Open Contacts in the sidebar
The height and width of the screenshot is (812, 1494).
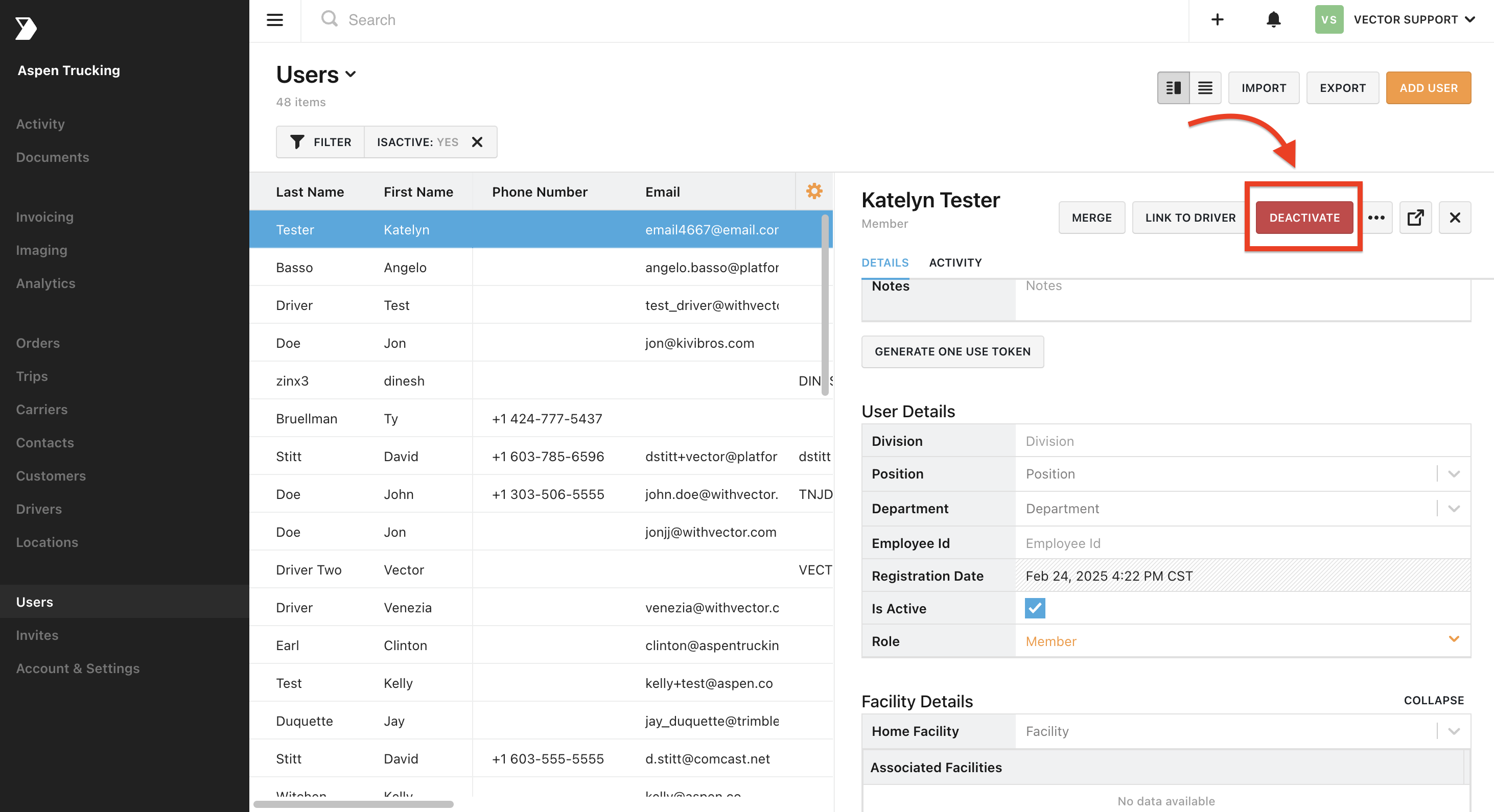click(44, 443)
